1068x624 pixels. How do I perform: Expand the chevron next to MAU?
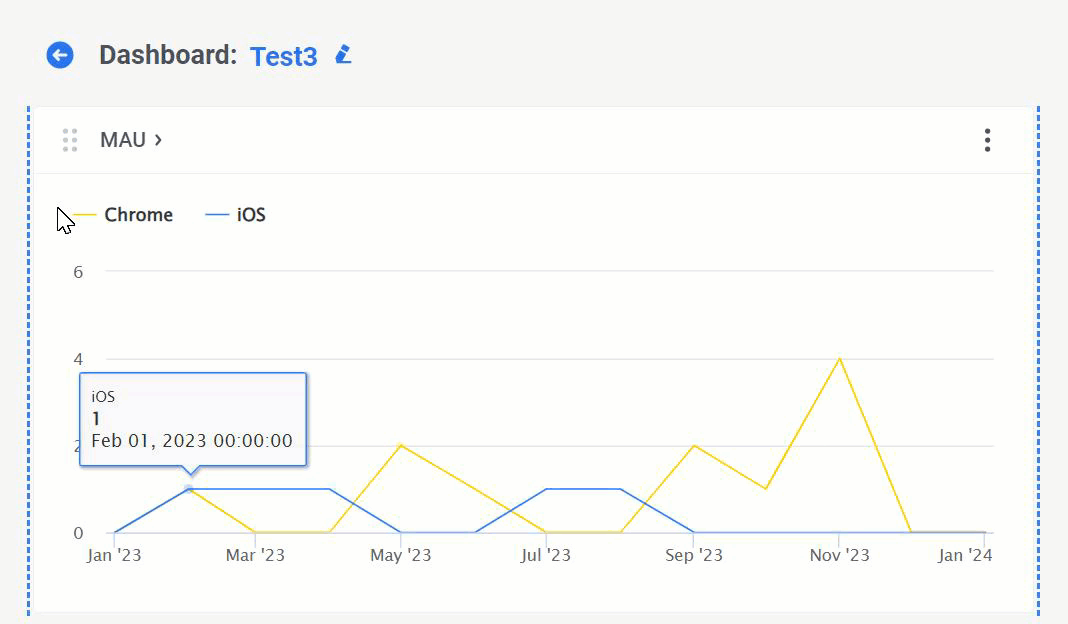click(158, 140)
